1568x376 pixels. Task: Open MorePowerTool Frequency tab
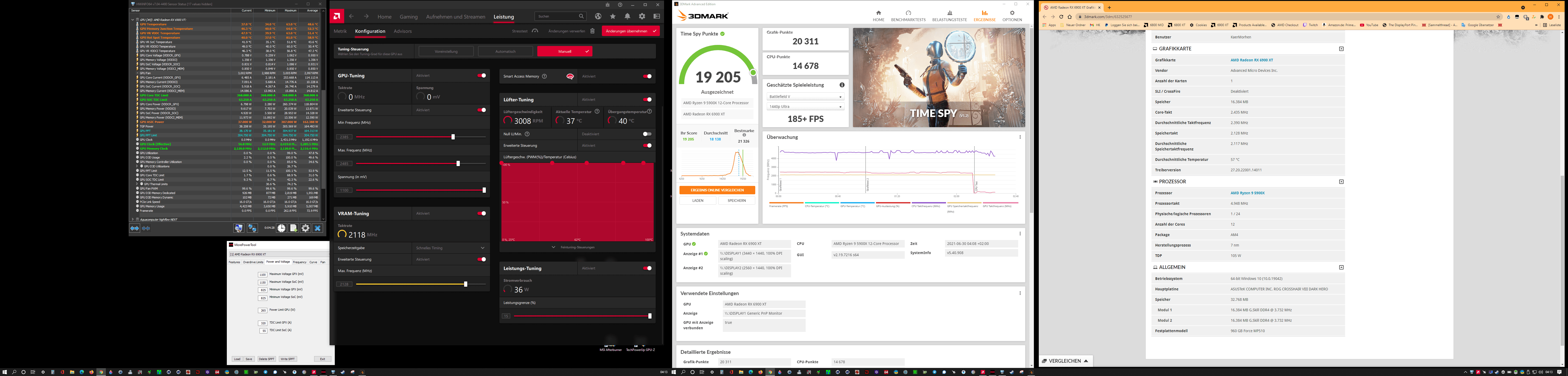click(x=299, y=262)
